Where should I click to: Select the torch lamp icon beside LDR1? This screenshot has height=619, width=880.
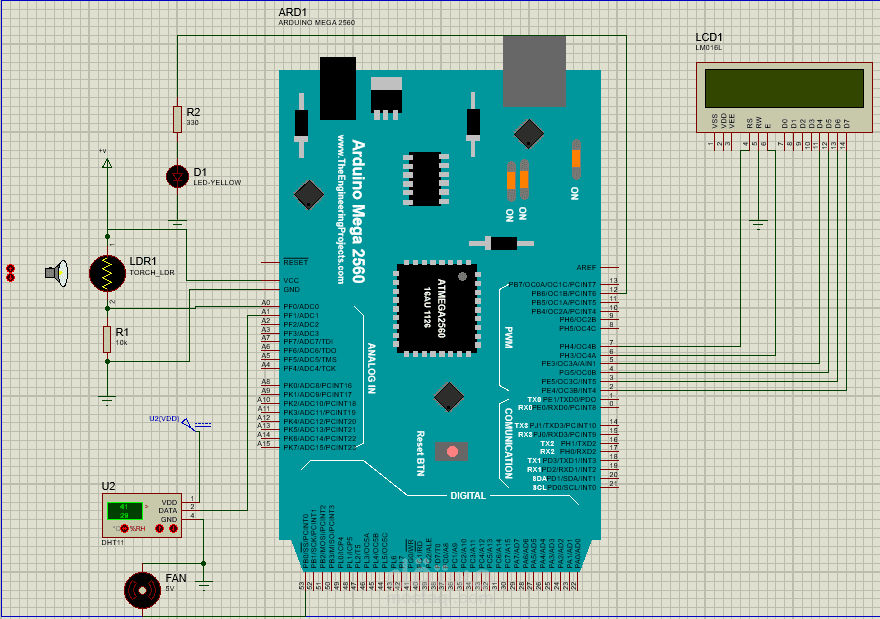point(57,273)
